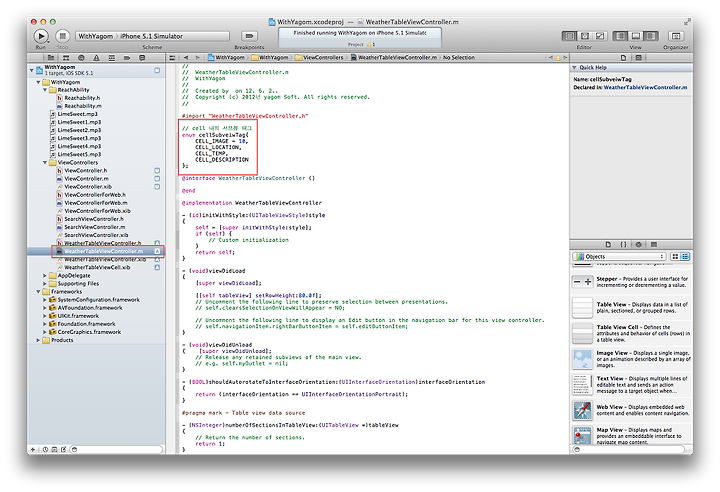Select the Version editor mode

(x=600, y=36)
